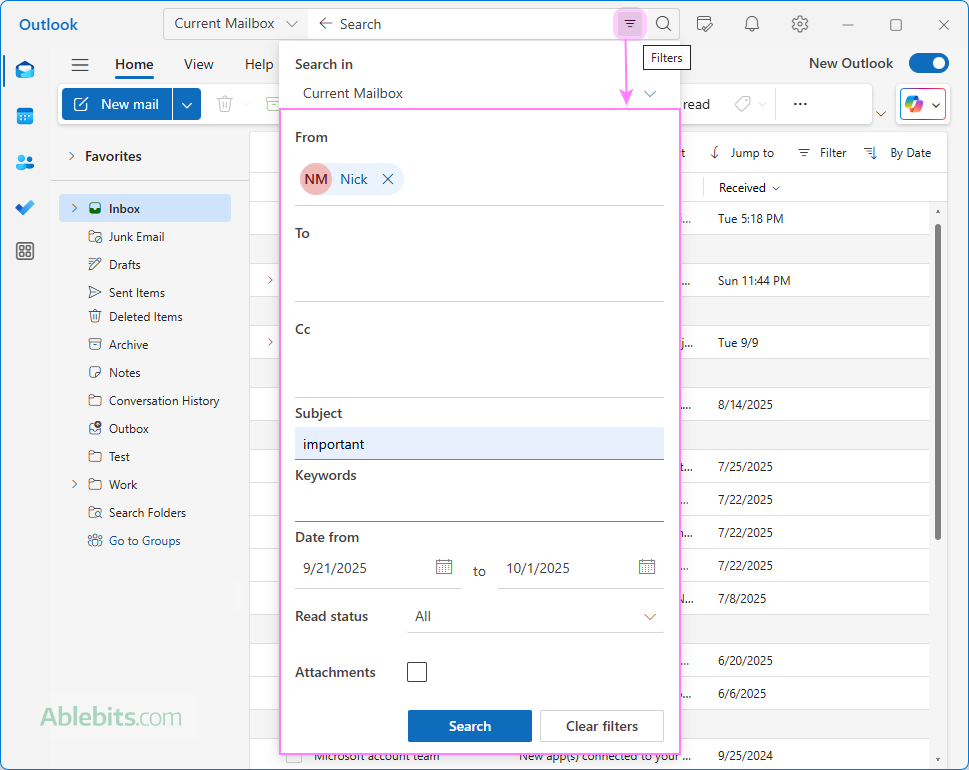Screen dimensions: 969x770
Task: Click the Clear filters button
Action: [x=602, y=726]
